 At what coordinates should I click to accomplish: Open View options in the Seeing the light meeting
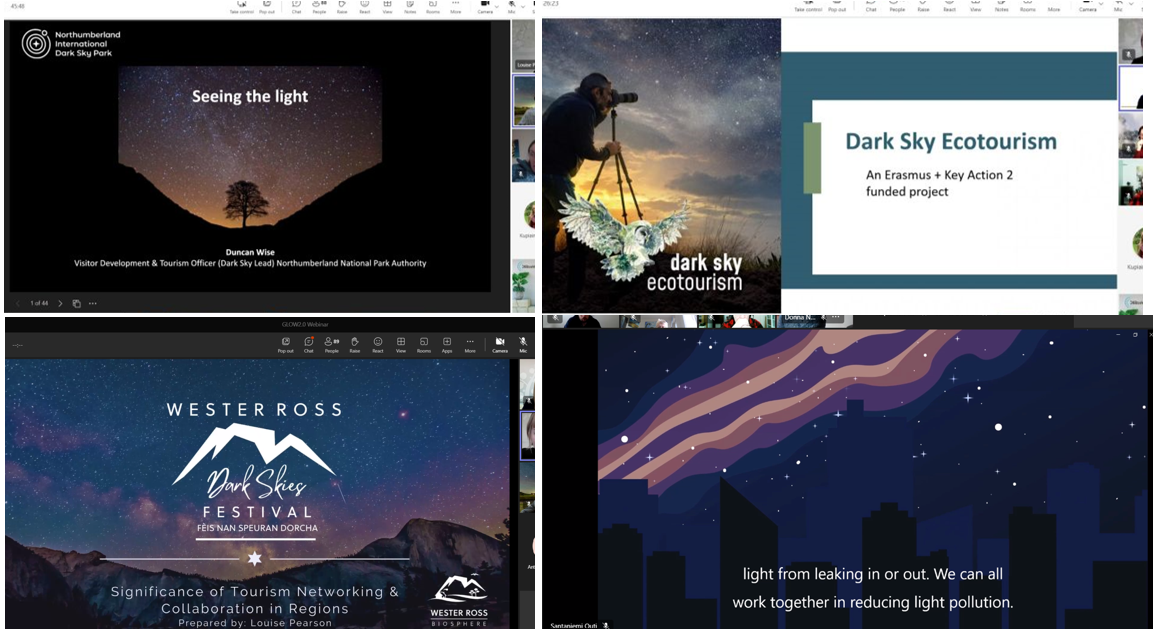[x=388, y=7]
